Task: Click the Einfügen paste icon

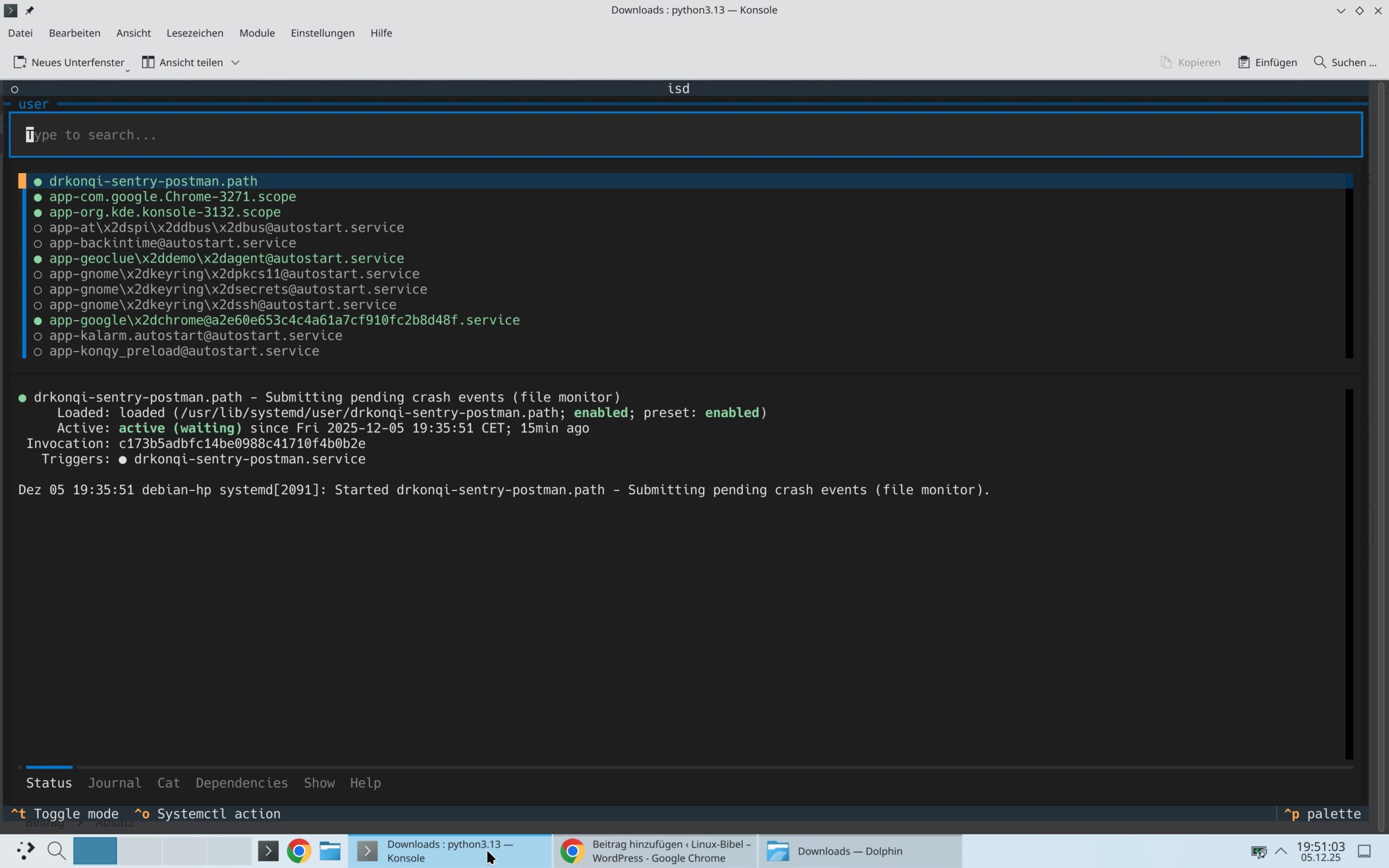Action: [x=1244, y=62]
